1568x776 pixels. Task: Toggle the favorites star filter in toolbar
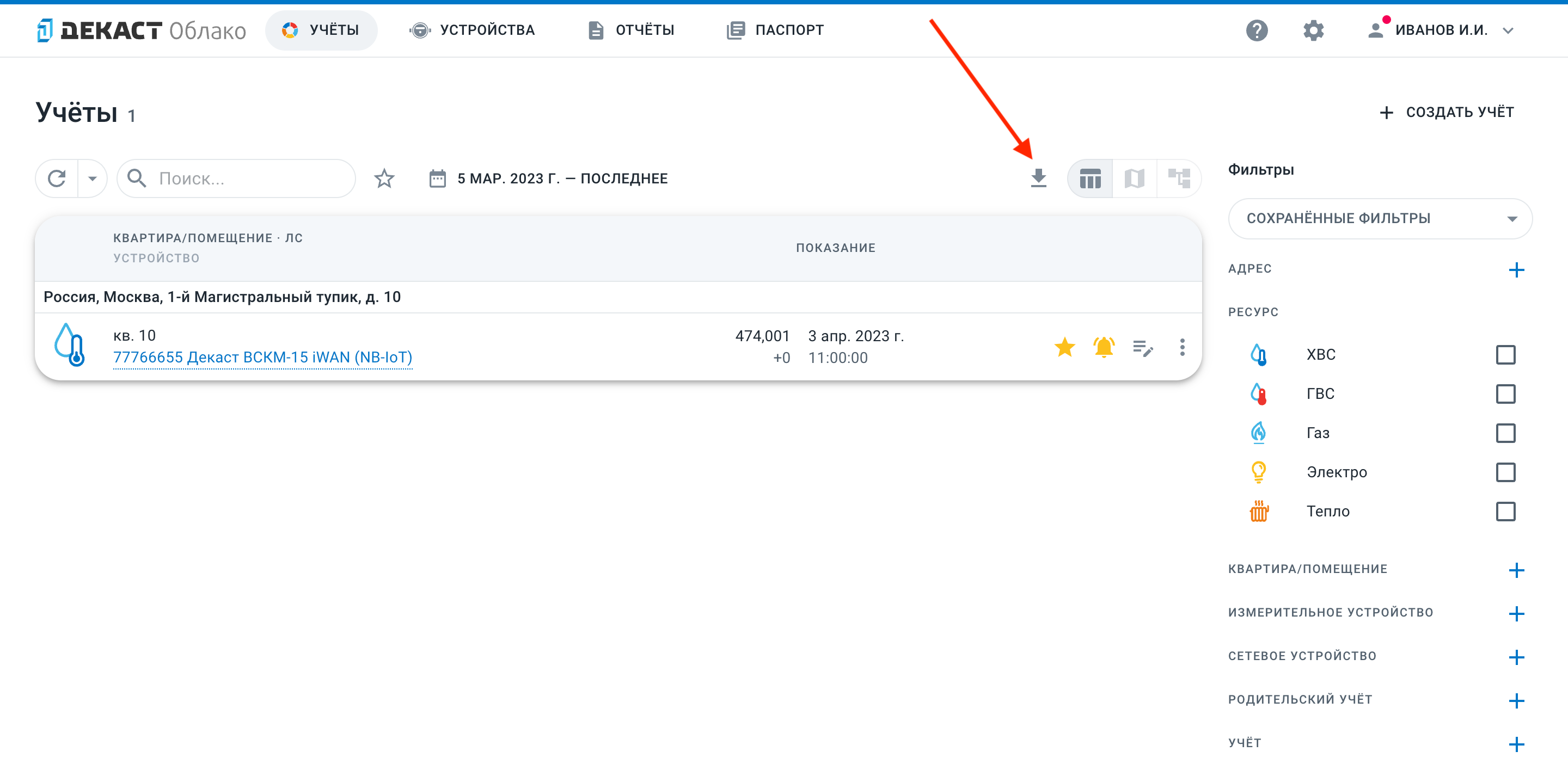click(x=384, y=178)
